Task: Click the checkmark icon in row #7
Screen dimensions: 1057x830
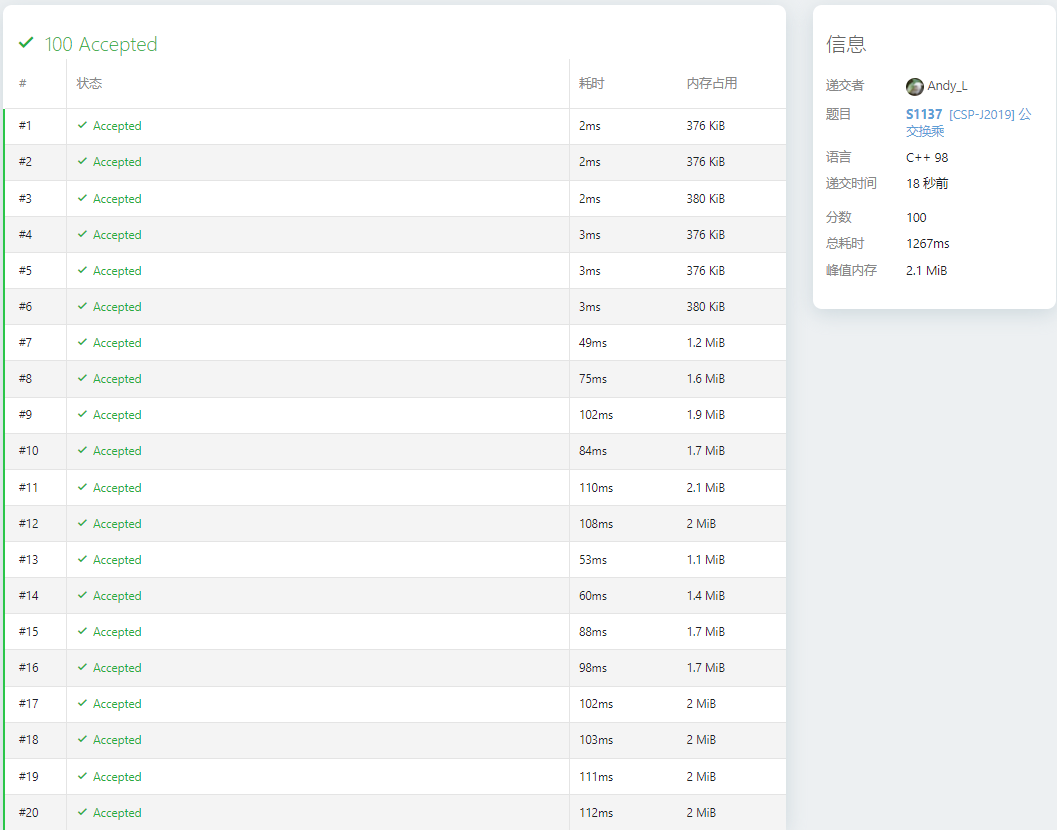Action: (x=82, y=343)
